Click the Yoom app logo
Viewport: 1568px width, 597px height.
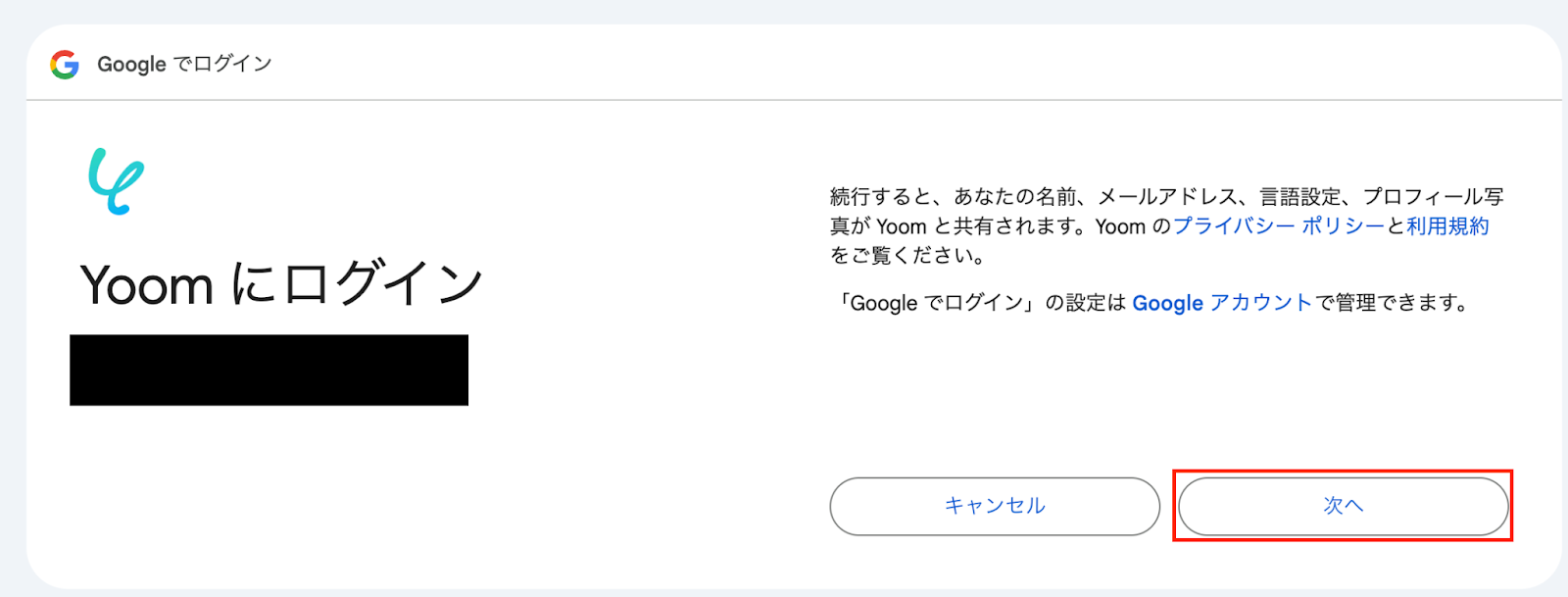pos(116,180)
